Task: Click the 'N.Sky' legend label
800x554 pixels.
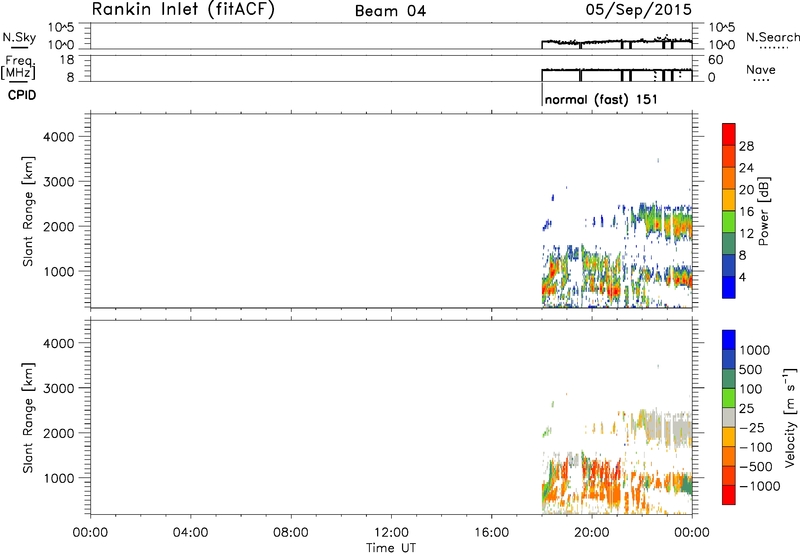Action: pyautogui.click(x=19, y=37)
